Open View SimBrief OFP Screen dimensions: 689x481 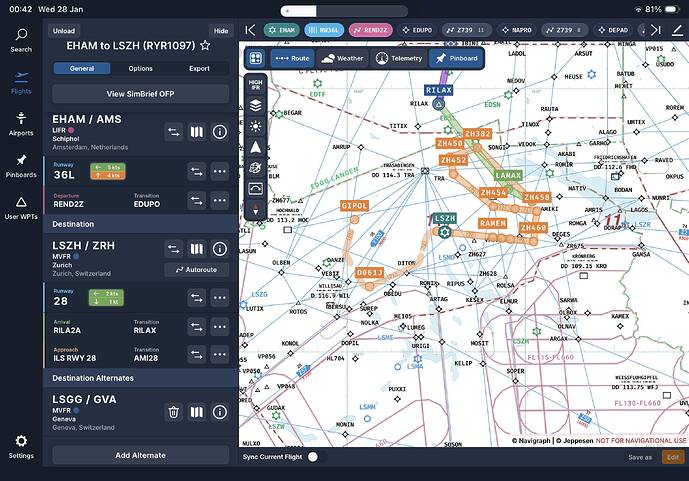pos(141,94)
